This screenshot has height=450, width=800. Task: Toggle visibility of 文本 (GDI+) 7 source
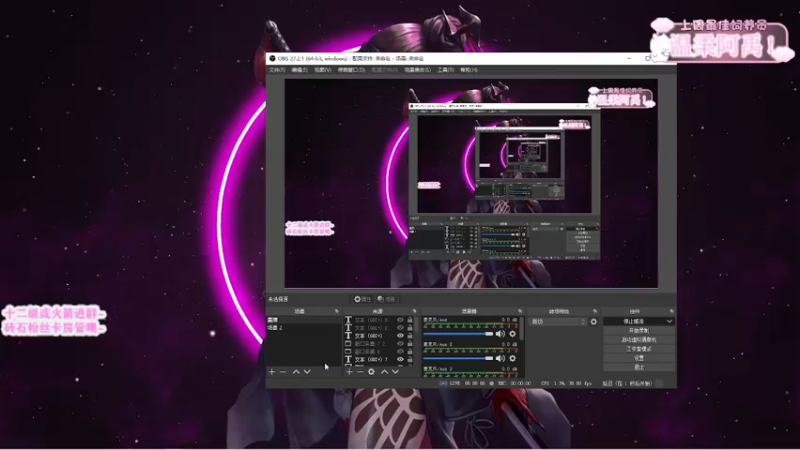point(401,360)
